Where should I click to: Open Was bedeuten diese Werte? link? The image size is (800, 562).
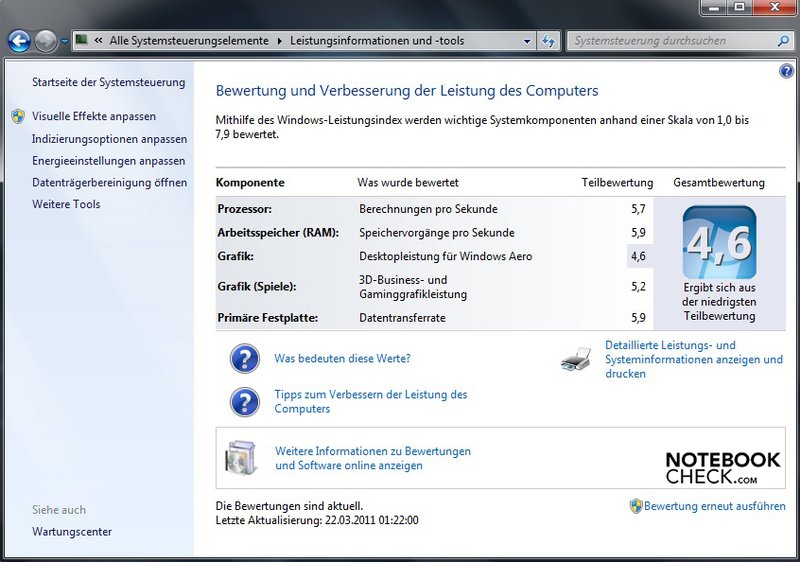[342, 359]
